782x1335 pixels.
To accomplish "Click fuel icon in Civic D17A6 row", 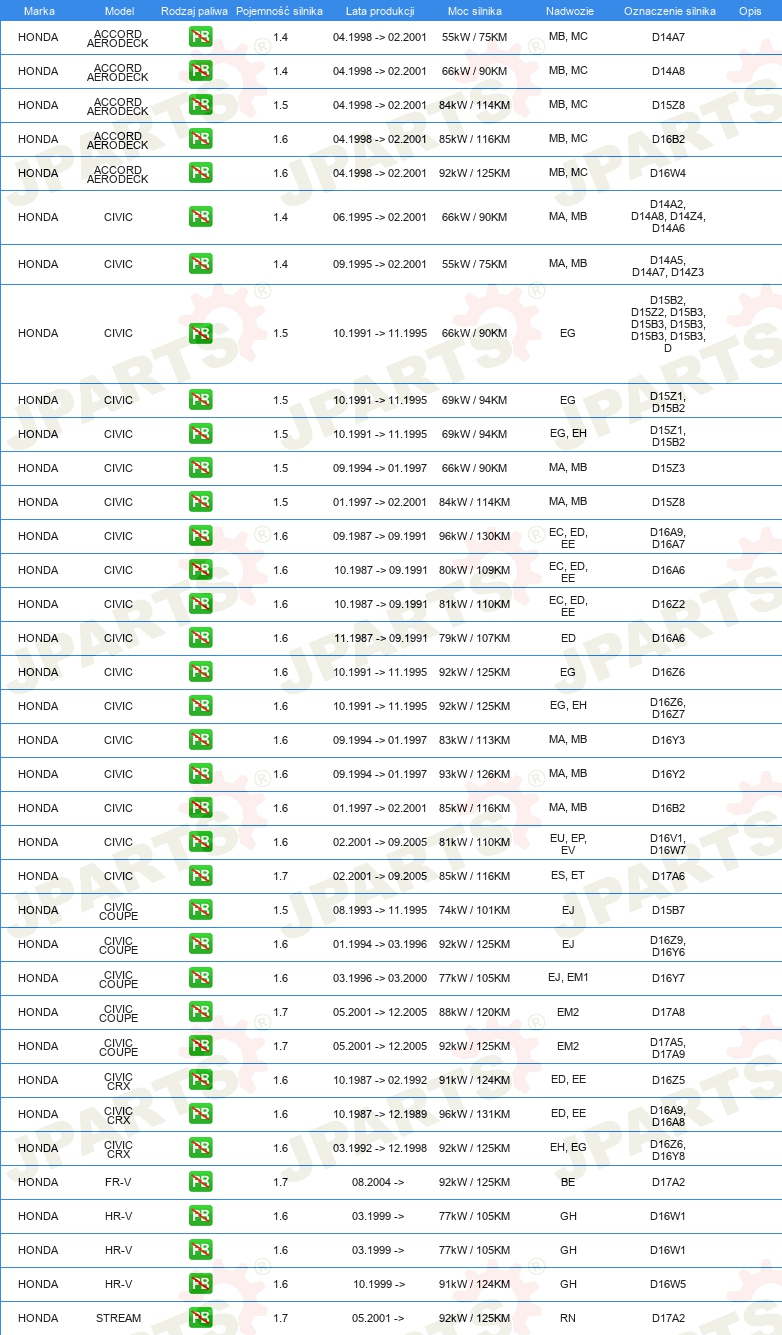I will (x=200, y=876).
